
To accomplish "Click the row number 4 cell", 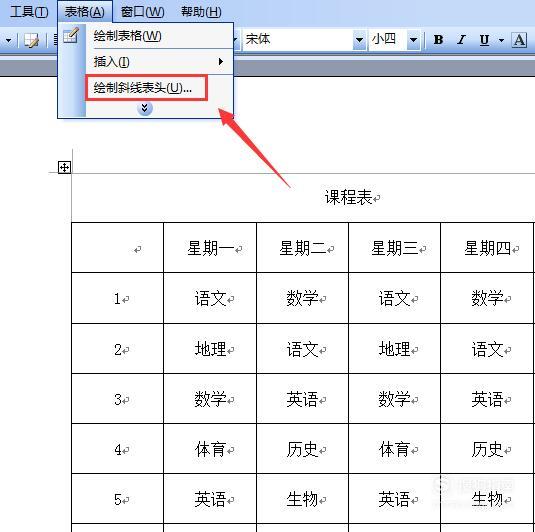I will tap(117, 449).
